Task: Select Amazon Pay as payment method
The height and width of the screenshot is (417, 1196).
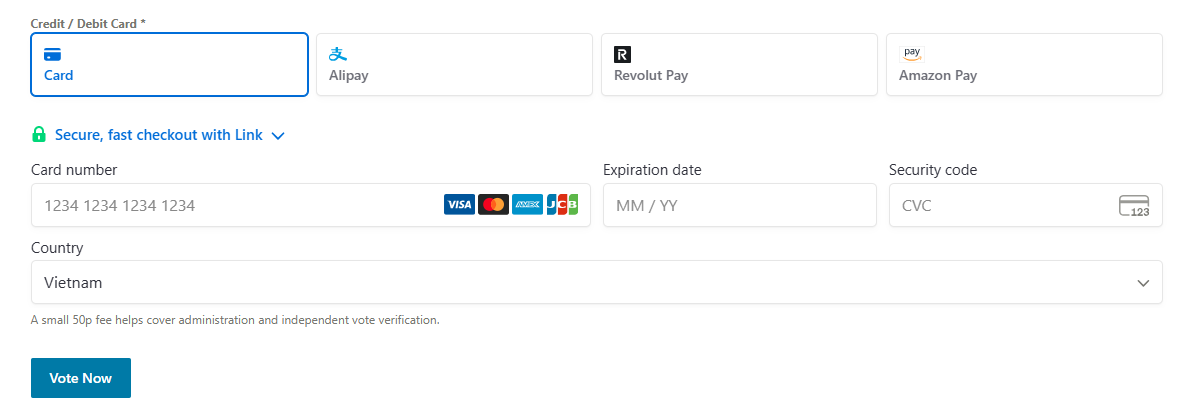Action: coord(1024,65)
